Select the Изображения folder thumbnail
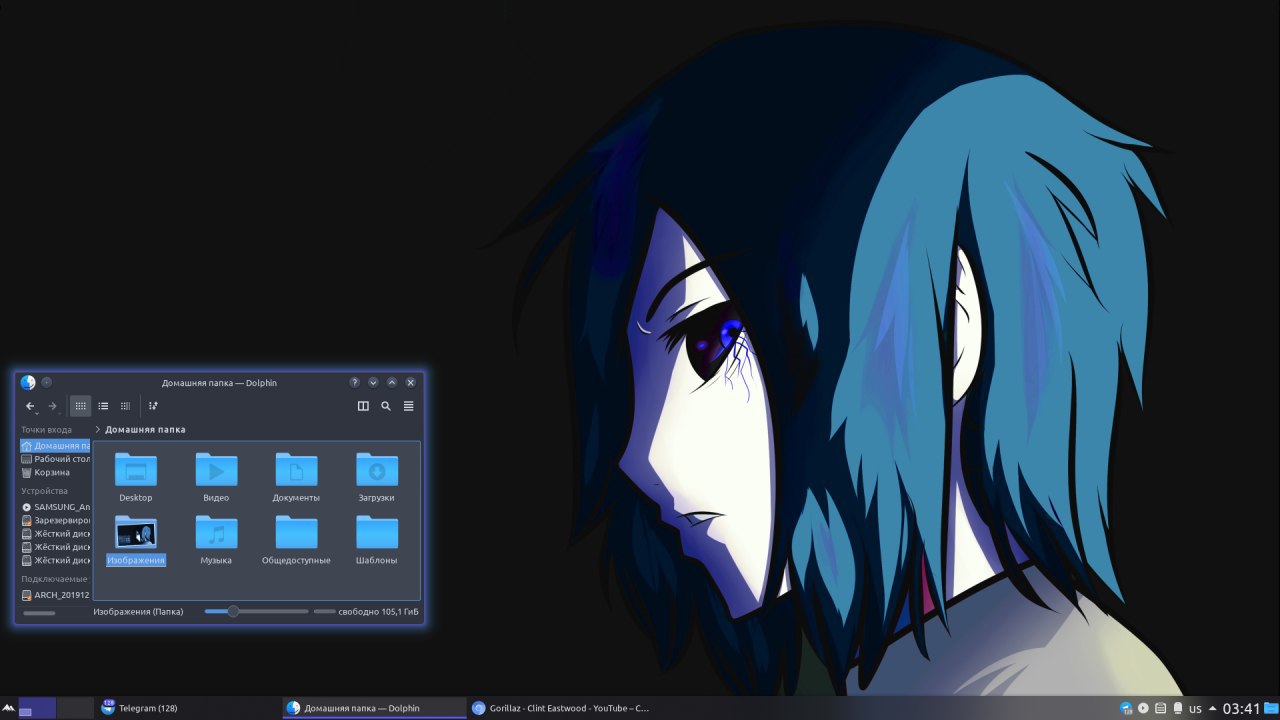The height and width of the screenshot is (720, 1280). pyautogui.click(x=136, y=532)
